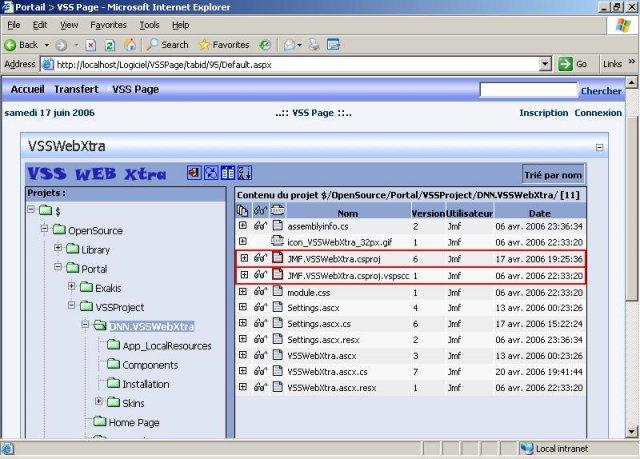The width and height of the screenshot is (640, 459).
Task: Open the Tools menu
Action: coord(150,24)
